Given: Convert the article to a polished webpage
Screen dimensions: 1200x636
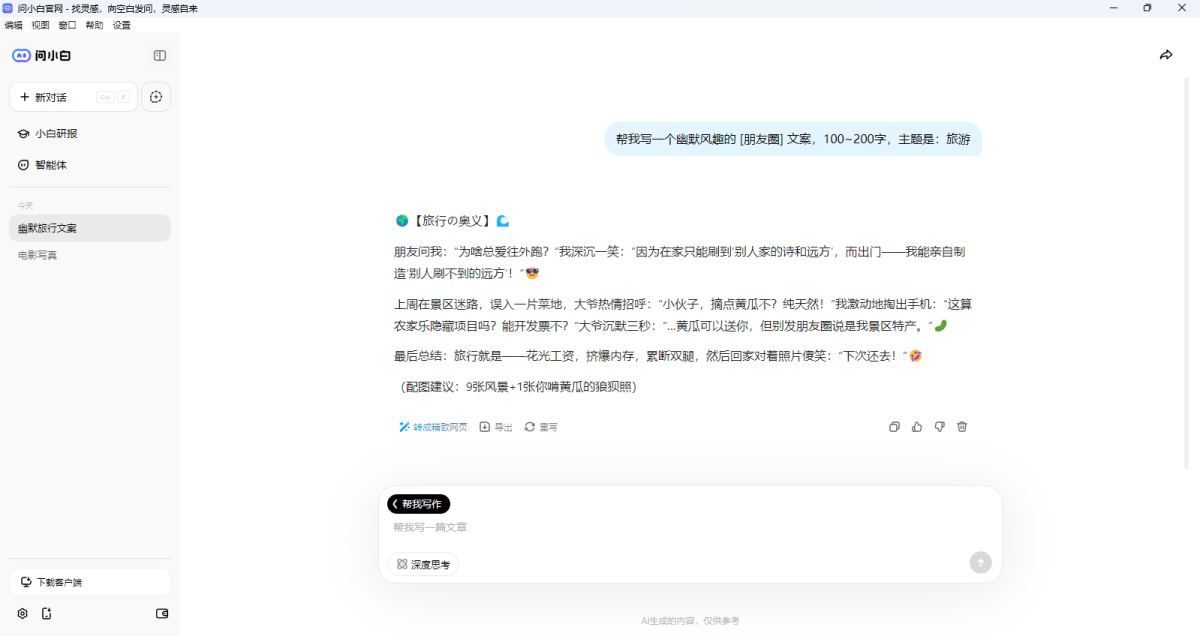Looking at the screenshot, I should (433, 426).
